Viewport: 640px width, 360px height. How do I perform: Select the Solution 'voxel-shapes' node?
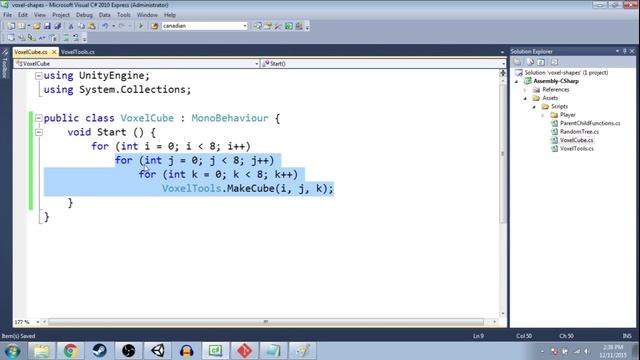click(566, 73)
